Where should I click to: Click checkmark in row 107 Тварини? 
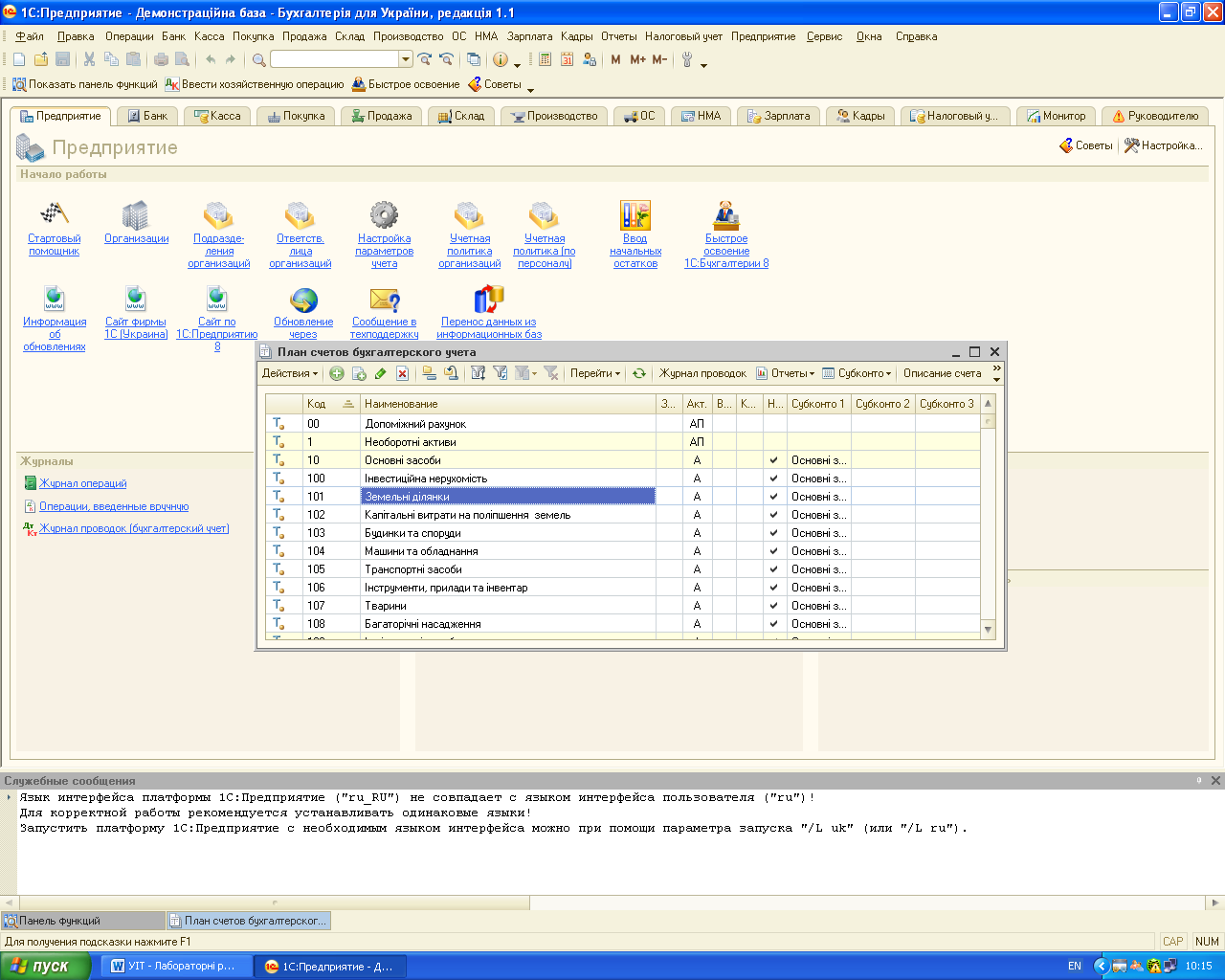coord(773,606)
